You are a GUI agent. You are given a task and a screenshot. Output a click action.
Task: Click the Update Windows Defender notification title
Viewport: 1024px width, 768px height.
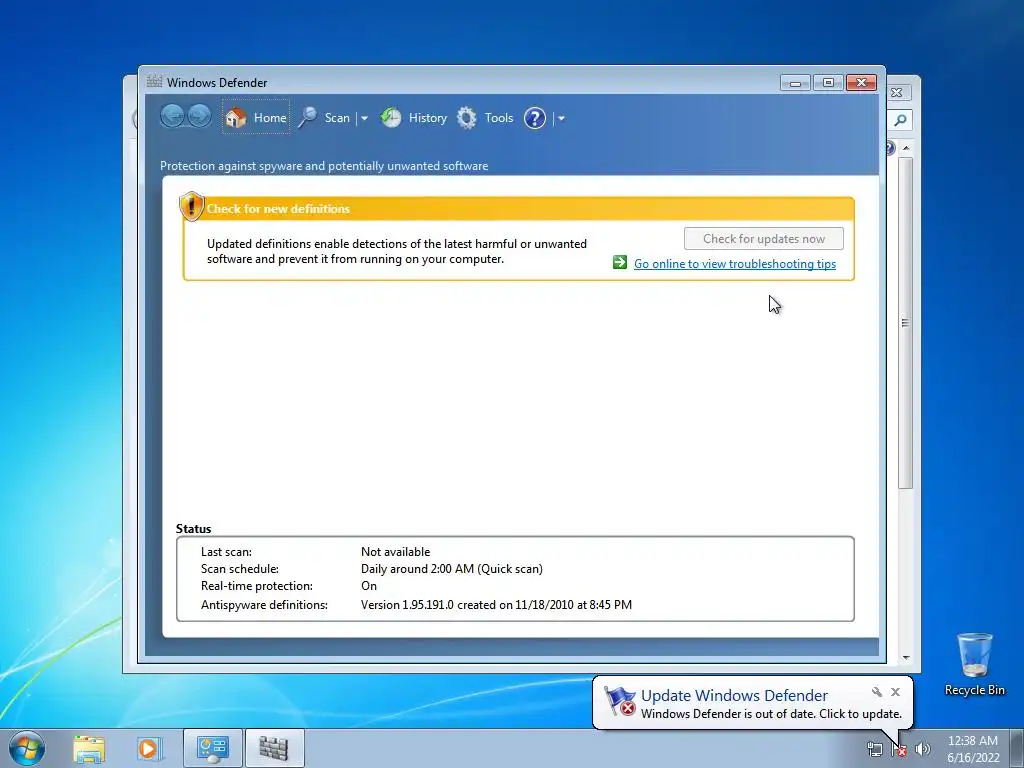(734, 696)
